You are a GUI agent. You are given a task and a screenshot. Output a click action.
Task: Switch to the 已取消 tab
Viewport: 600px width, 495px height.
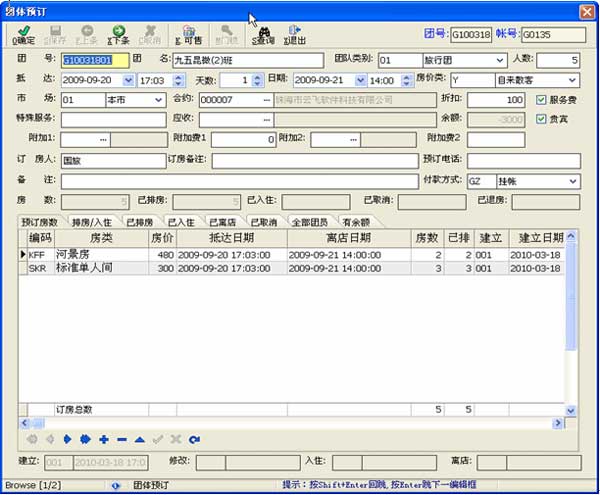pyautogui.click(x=264, y=222)
